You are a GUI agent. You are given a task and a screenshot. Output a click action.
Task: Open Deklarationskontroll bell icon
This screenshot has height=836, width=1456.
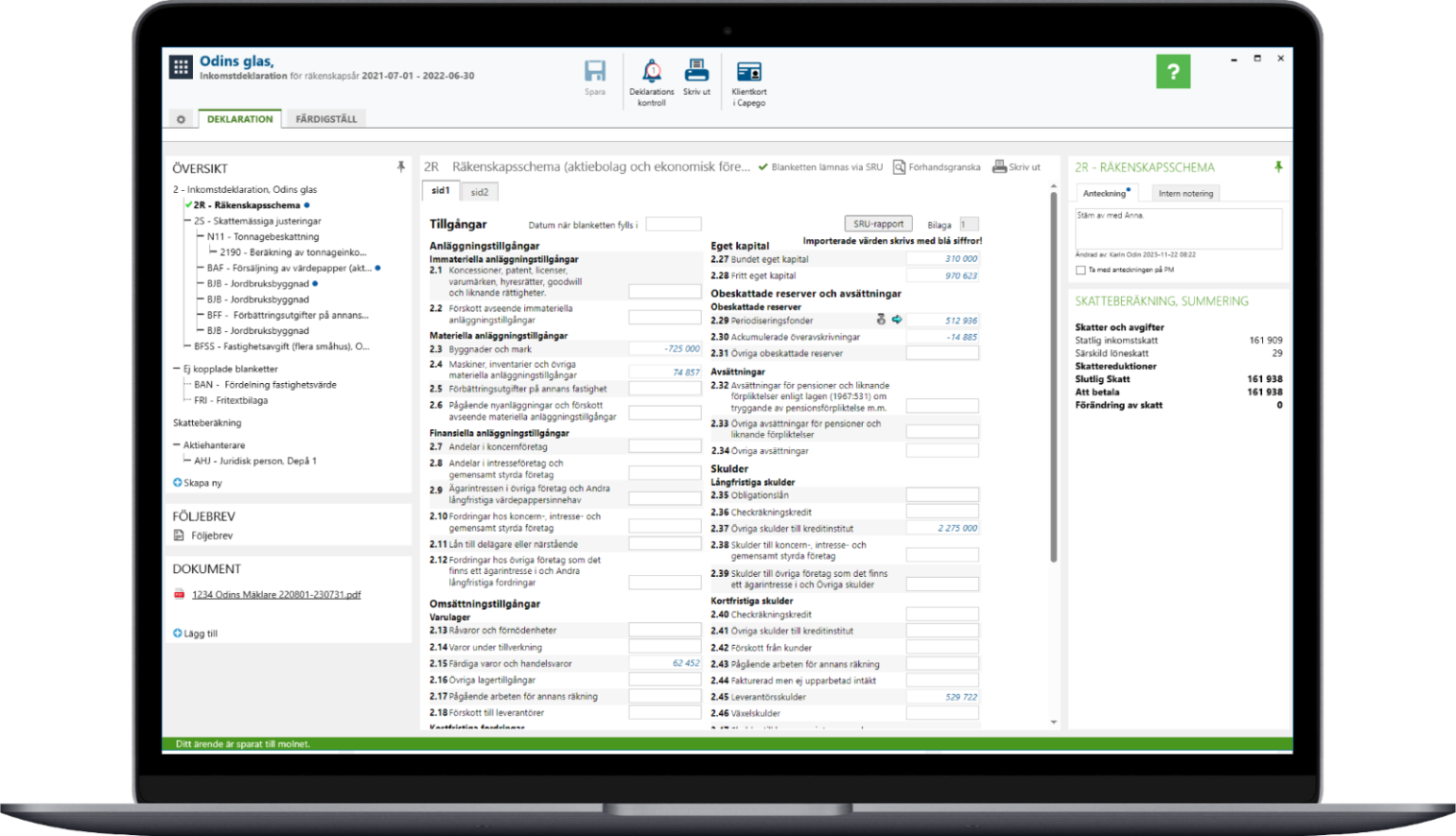652,71
